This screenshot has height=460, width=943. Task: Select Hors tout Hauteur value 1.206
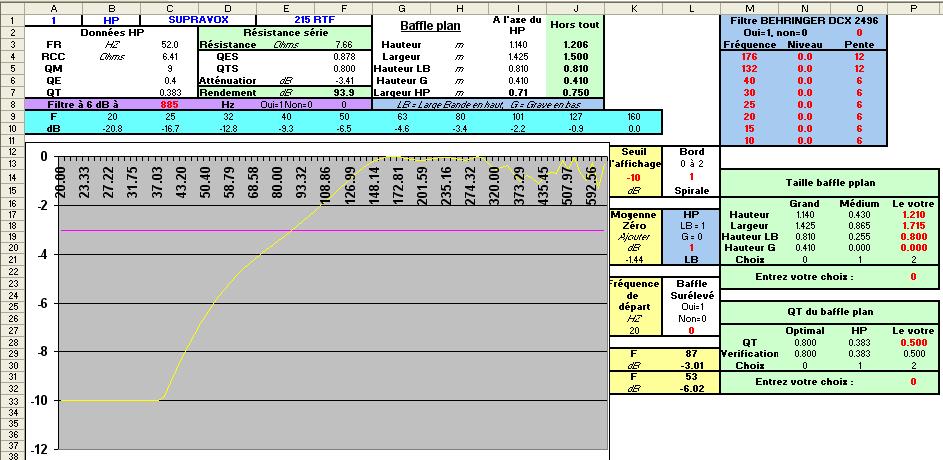click(x=575, y=44)
